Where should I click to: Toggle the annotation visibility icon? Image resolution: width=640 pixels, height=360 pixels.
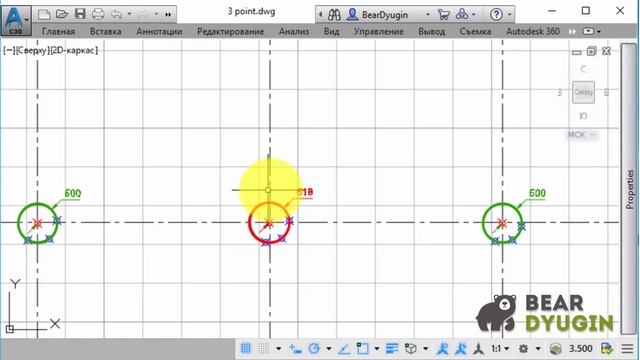[442, 349]
